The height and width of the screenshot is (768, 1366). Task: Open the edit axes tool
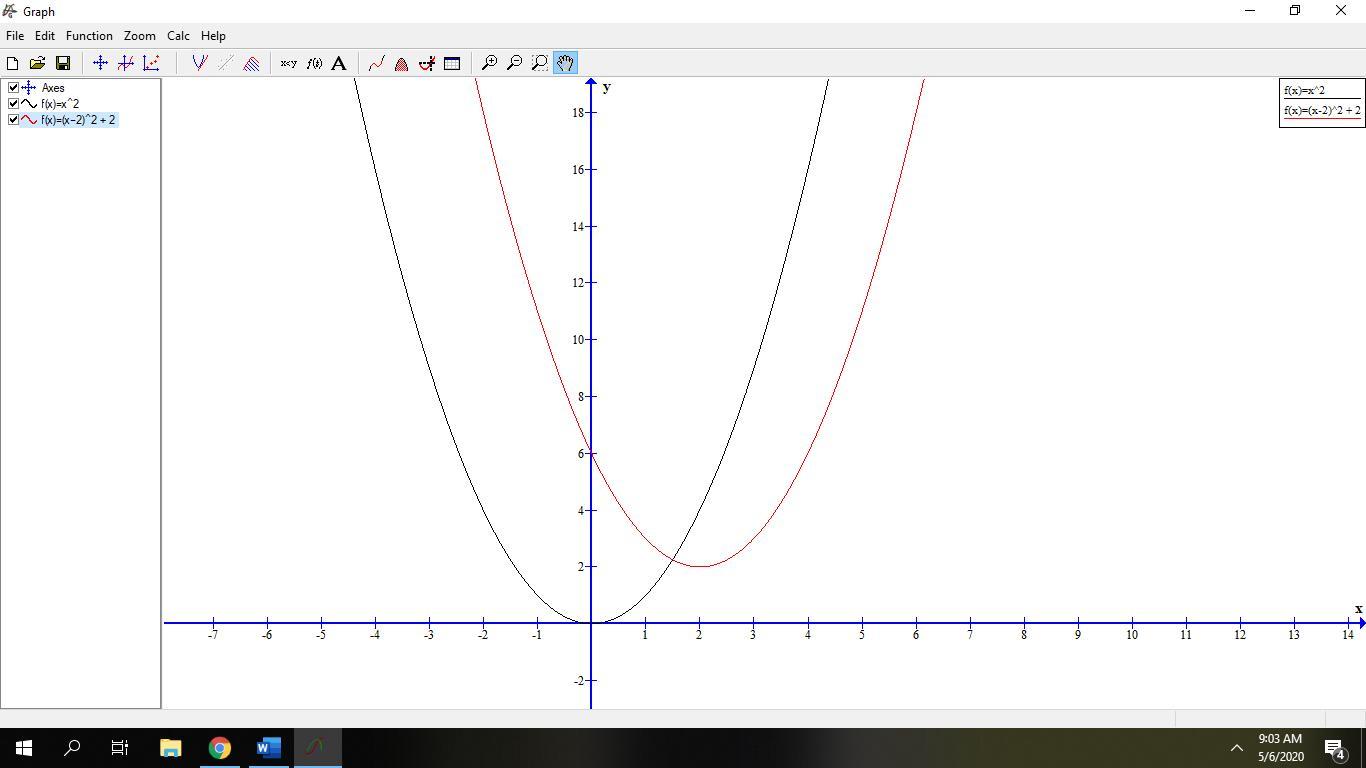100,63
